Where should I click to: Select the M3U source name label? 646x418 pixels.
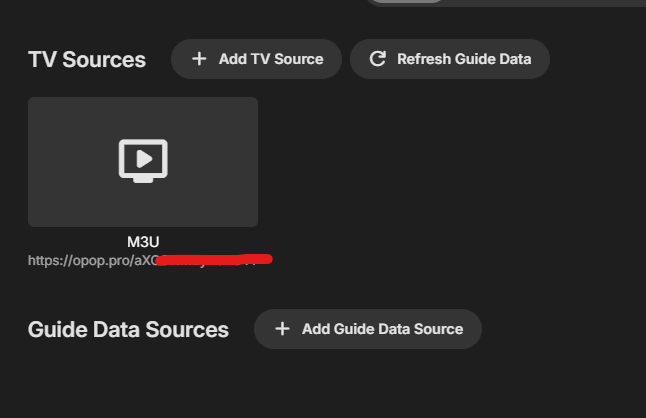click(x=143, y=242)
